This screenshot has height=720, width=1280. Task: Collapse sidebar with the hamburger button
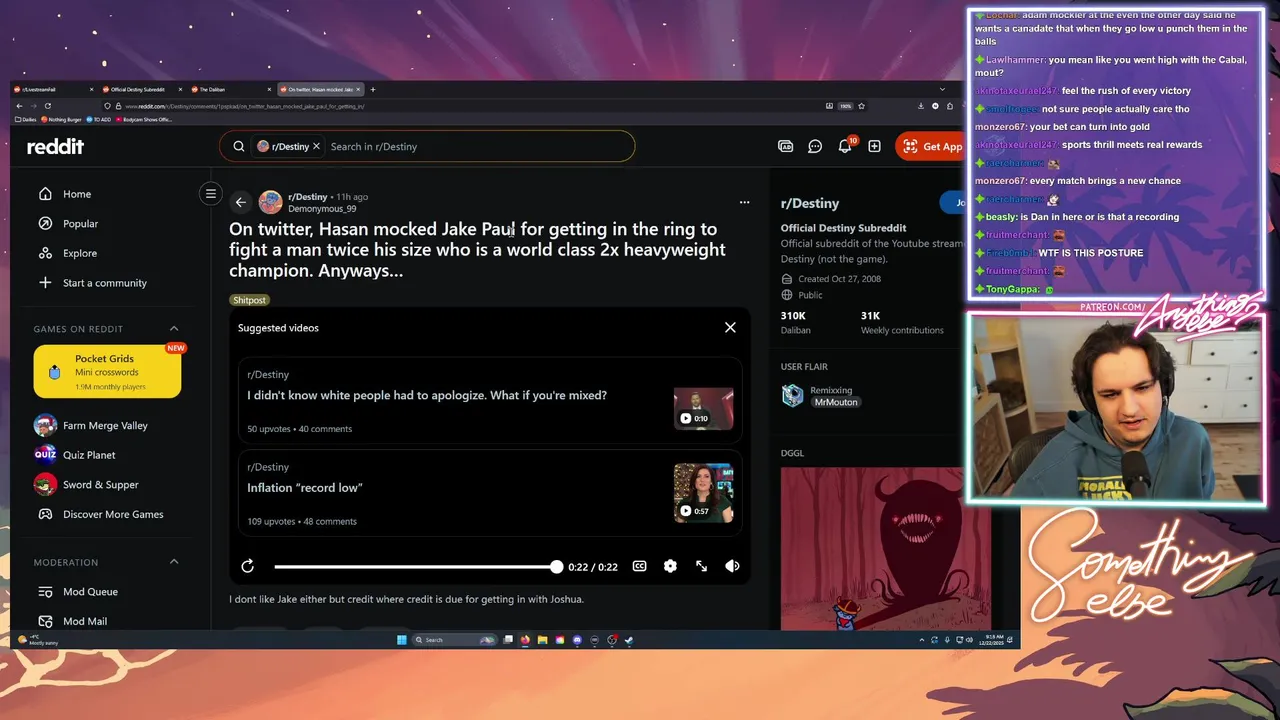pyautogui.click(x=211, y=194)
